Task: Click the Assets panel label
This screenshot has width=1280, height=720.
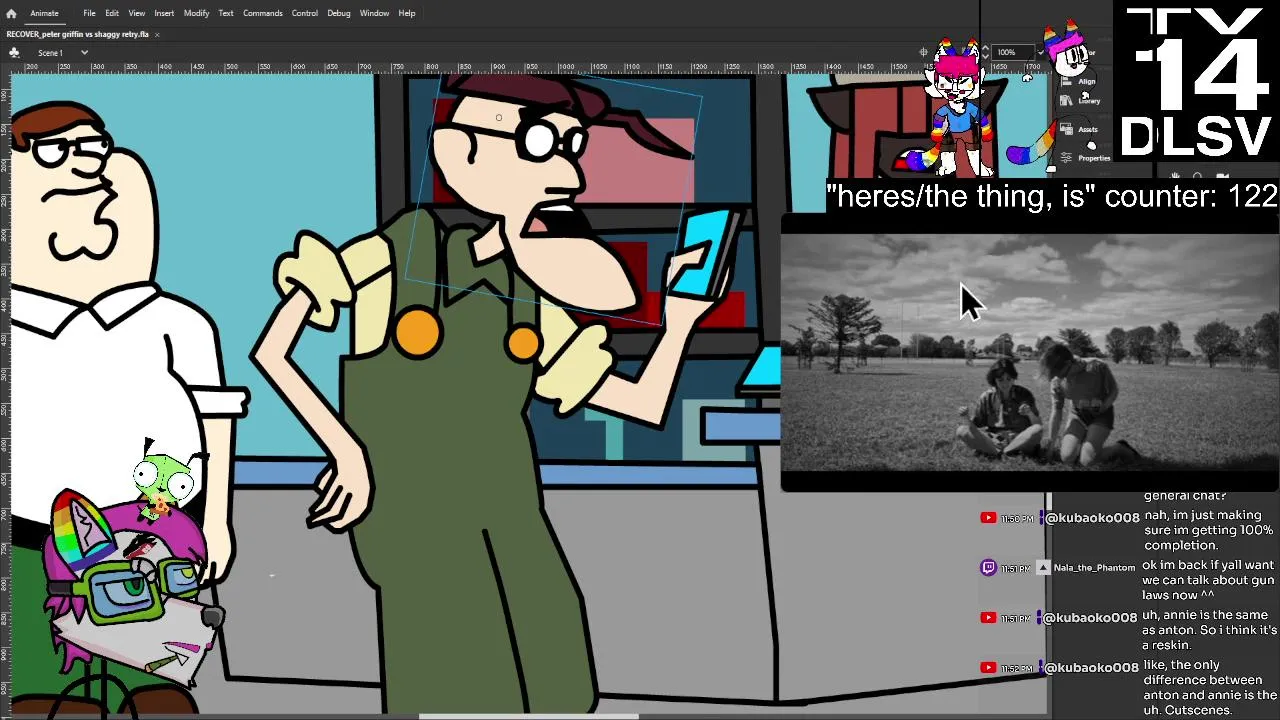Action: [1088, 129]
